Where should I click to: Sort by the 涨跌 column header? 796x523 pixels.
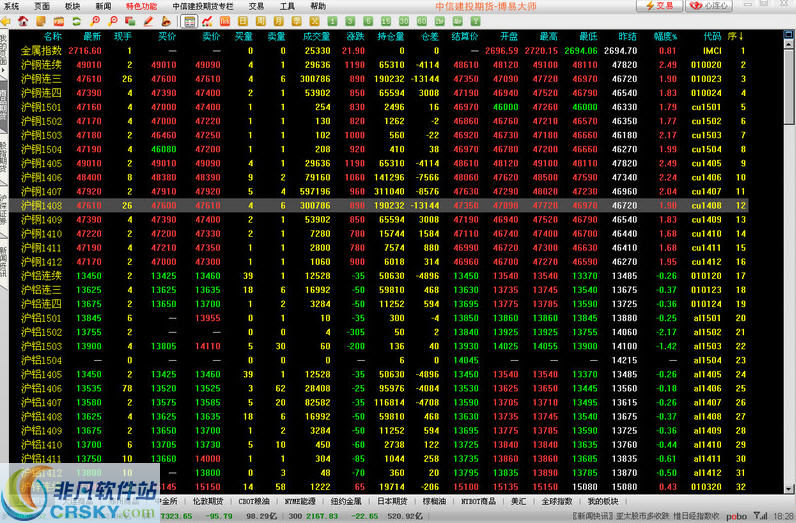pyautogui.click(x=355, y=36)
